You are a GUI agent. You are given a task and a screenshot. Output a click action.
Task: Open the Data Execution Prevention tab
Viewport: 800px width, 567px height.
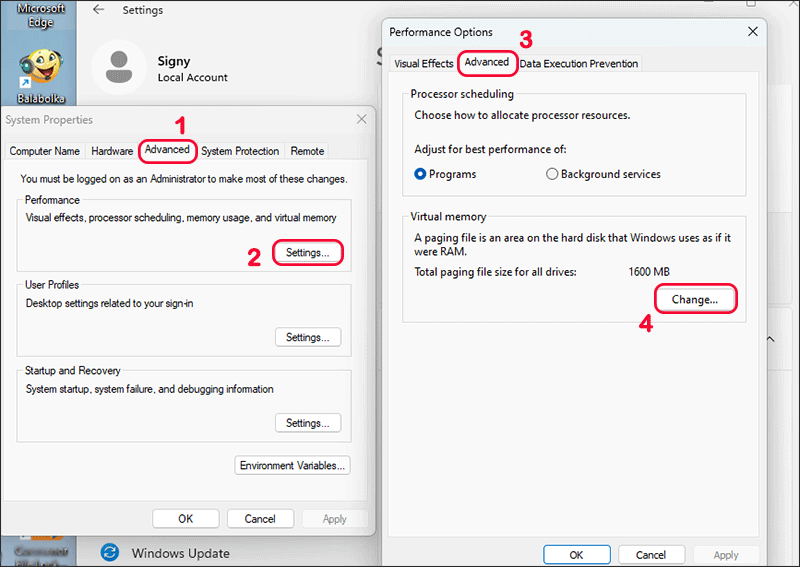coord(578,63)
